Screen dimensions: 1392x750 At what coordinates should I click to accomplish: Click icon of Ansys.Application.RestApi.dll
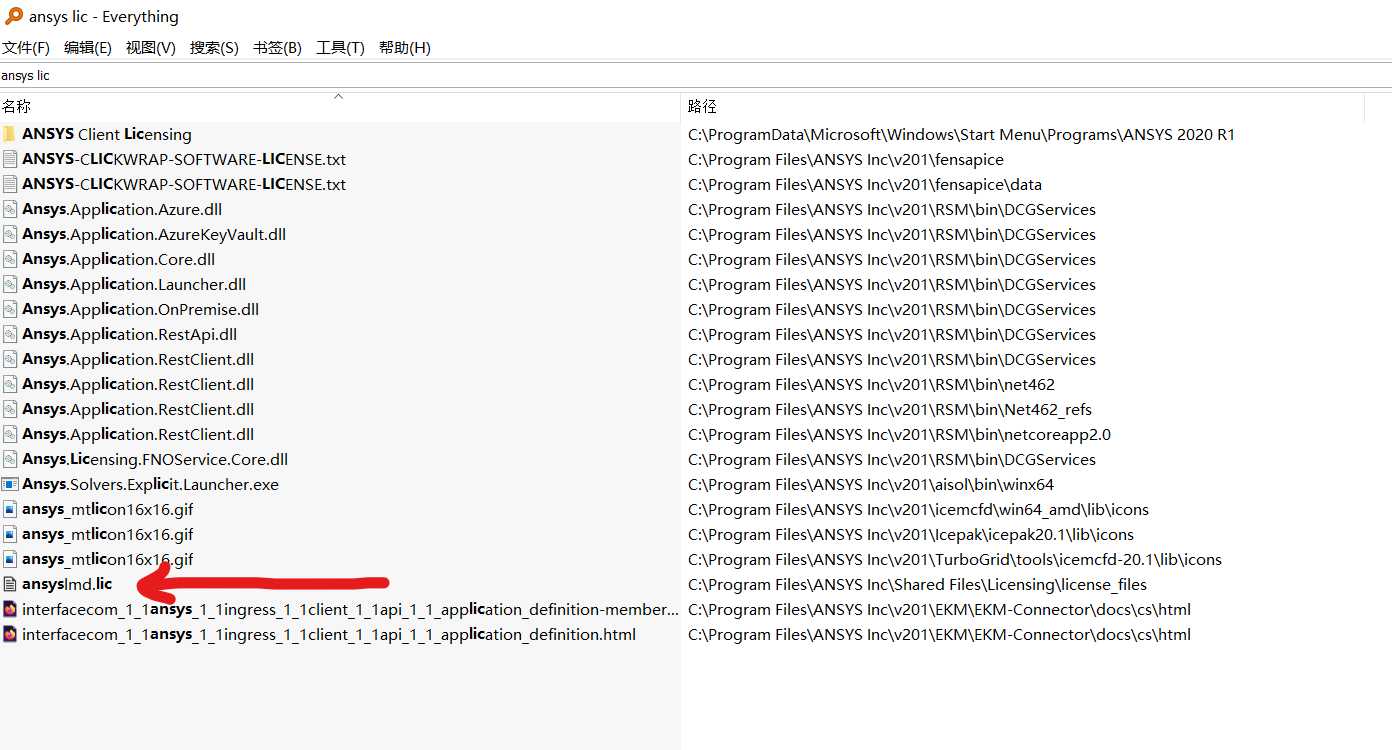click(10, 334)
